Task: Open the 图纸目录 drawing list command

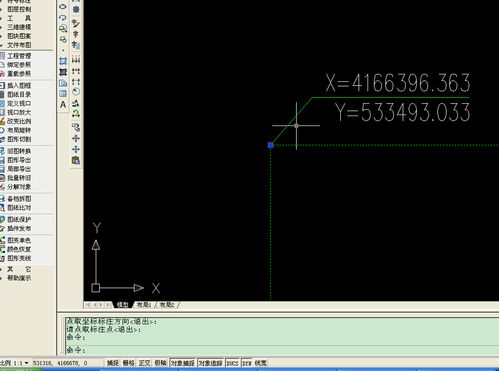Action: (x=16, y=94)
